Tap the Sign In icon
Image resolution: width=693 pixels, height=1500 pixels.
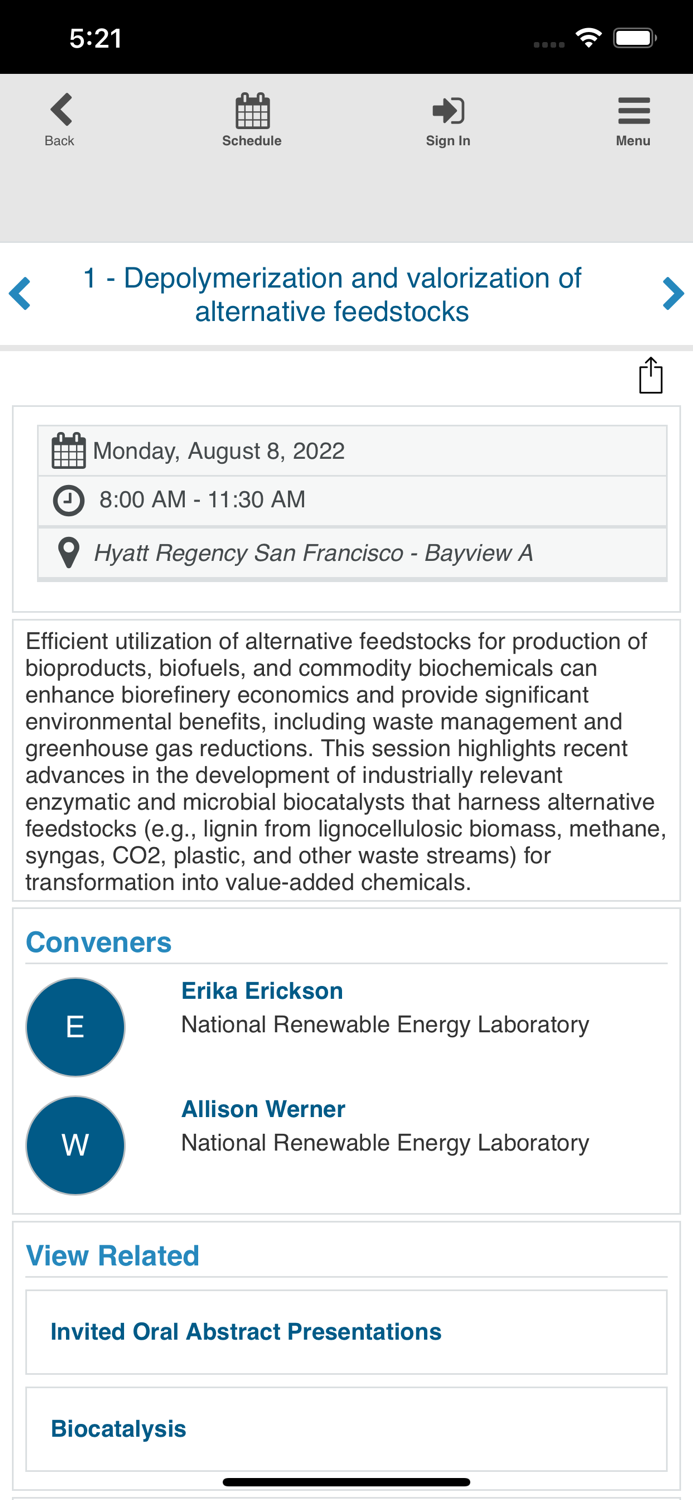tap(448, 111)
